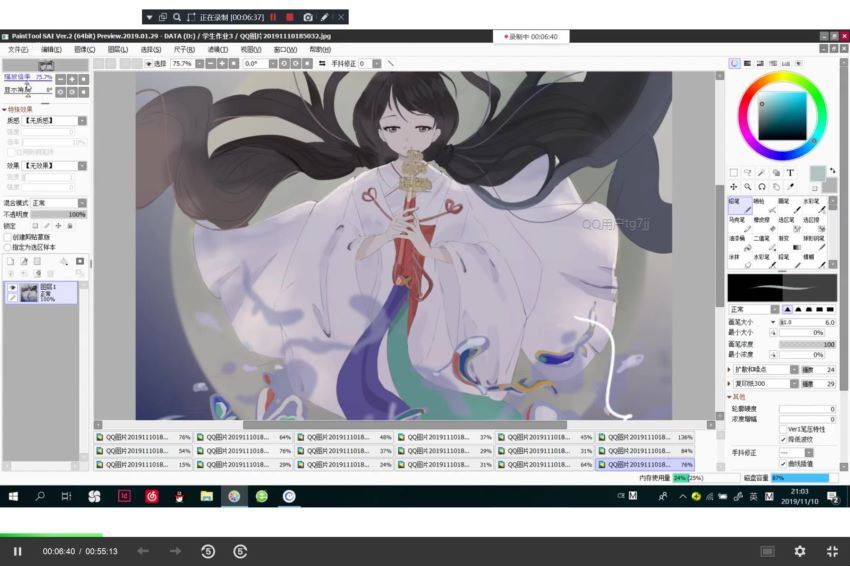Take a screenshot via recorder camera icon
Image resolution: width=850 pixels, height=566 pixels.
pos(308,17)
